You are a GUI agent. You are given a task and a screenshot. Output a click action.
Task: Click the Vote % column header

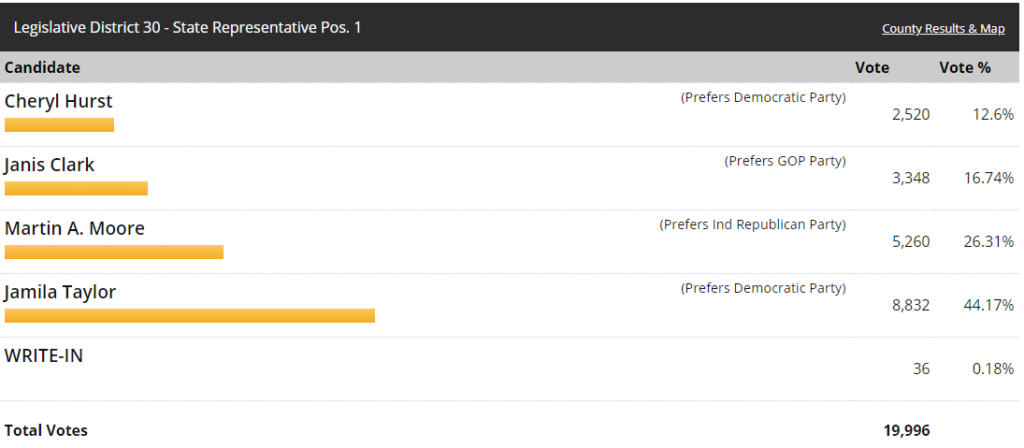pos(964,68)
